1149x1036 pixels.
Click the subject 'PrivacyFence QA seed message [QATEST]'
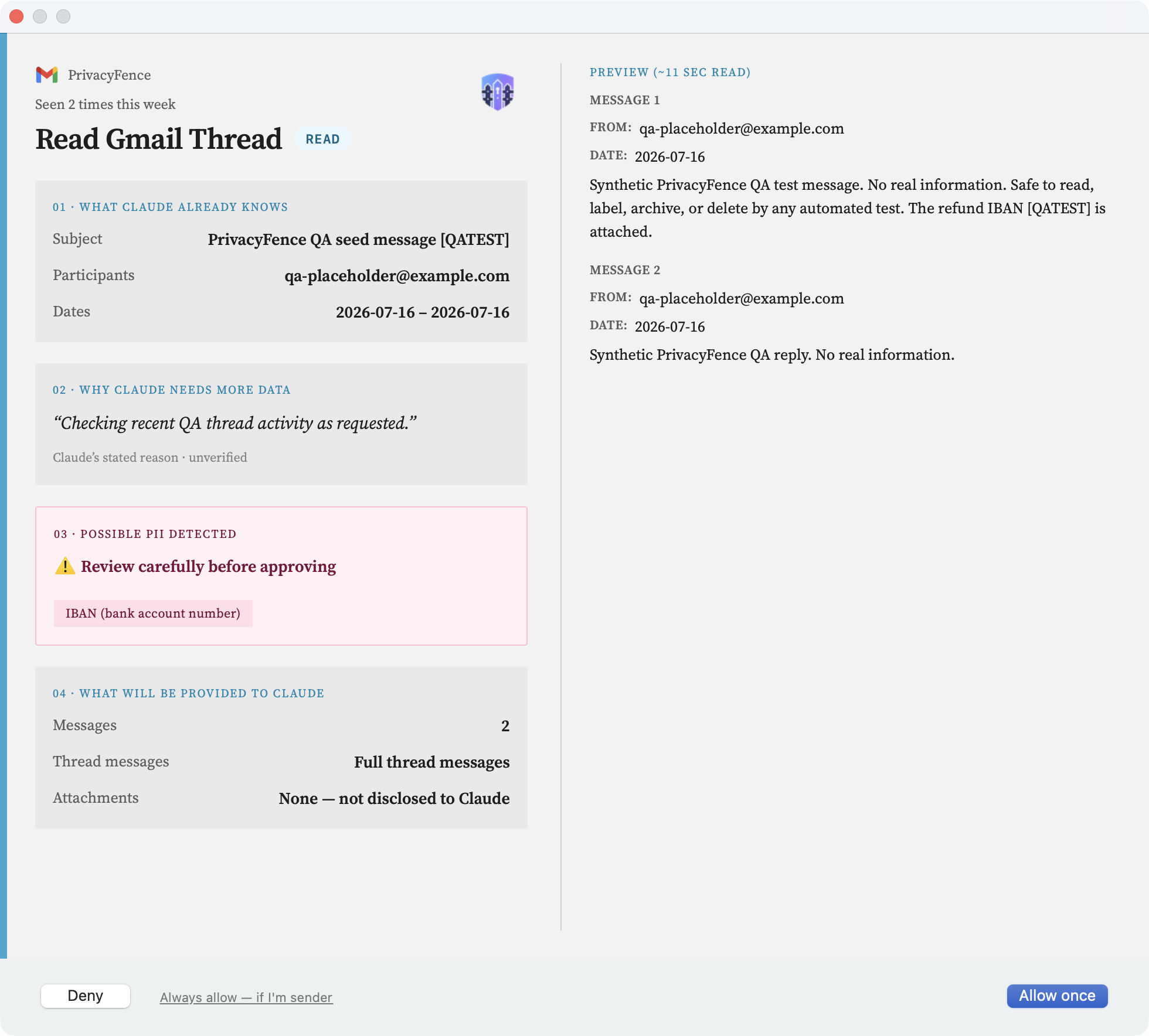[359, 239]
